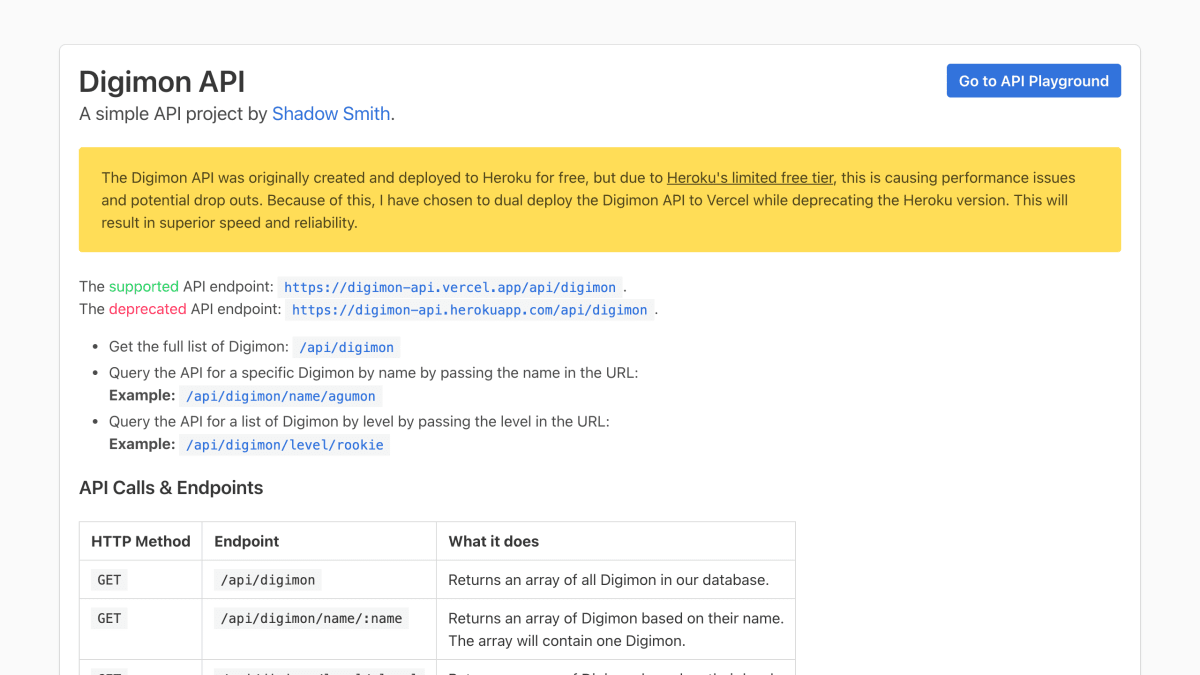Click the GET cell in the /api/digimon/name/:name row
This screenshot has height=675, width=1200.
pos(140,629)
